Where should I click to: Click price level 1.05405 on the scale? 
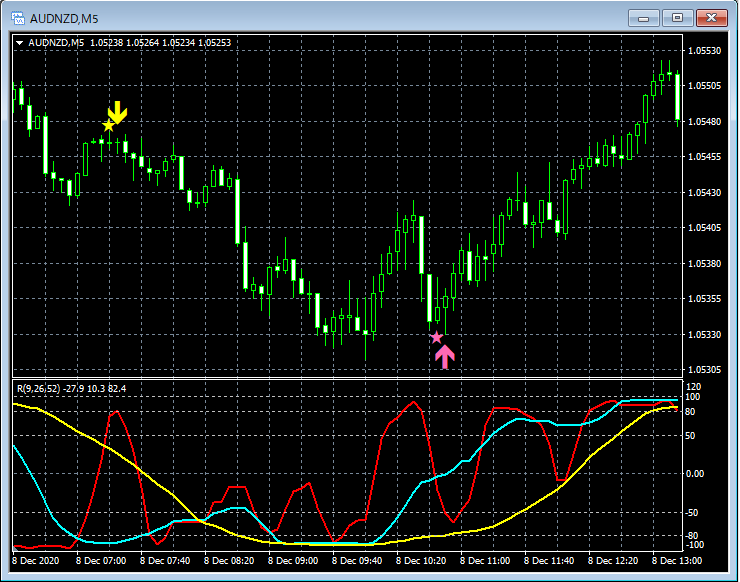pyautogui.click(x=705, y=228)
